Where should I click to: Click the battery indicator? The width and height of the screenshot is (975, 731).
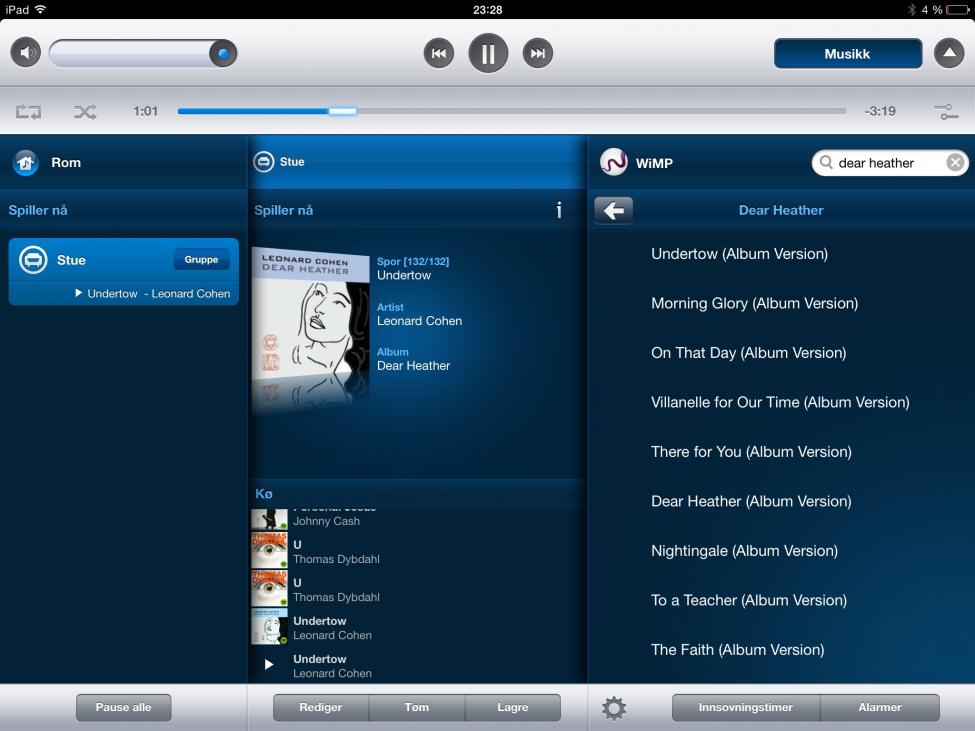958,9
